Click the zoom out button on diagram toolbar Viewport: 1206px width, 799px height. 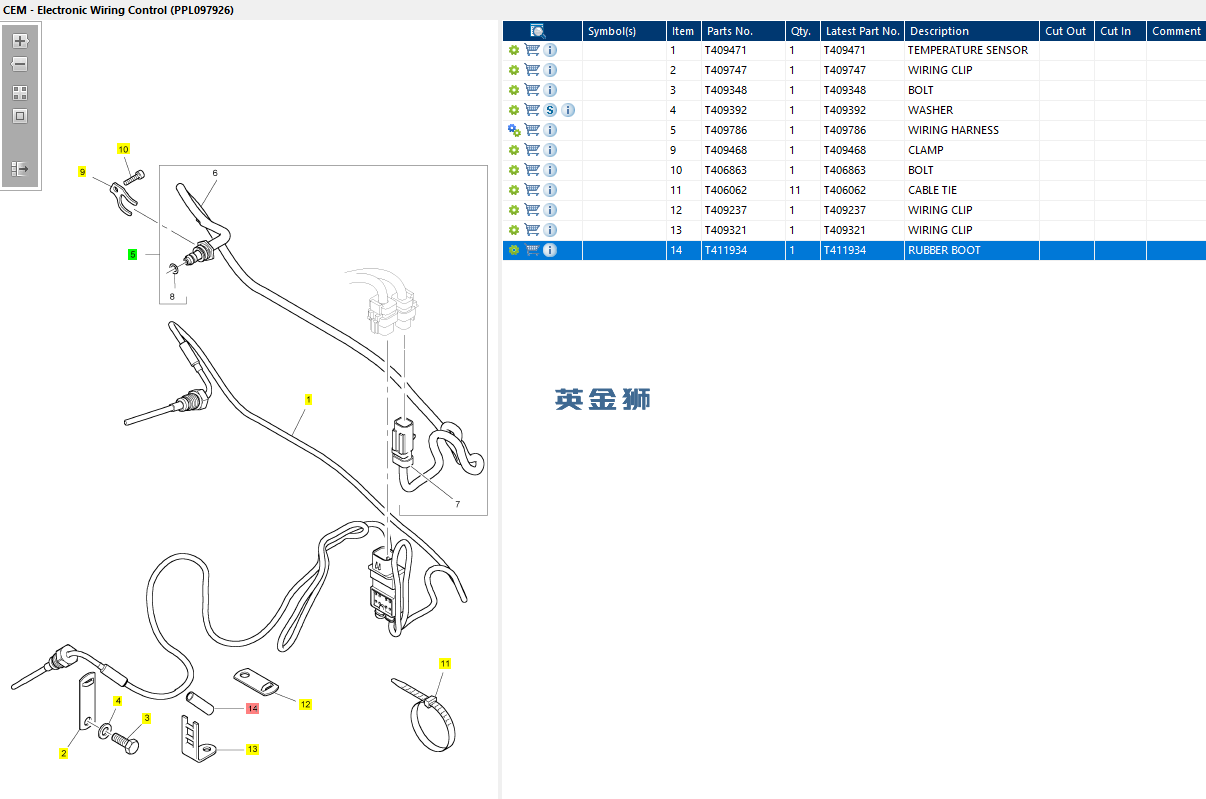pyautogui.click(x=20, y=64)
